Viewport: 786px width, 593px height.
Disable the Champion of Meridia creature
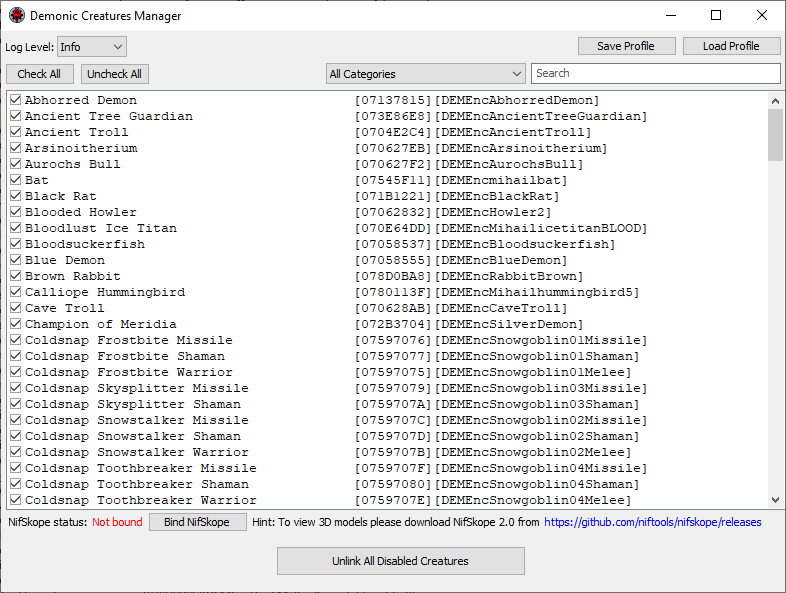pos(15,324)
